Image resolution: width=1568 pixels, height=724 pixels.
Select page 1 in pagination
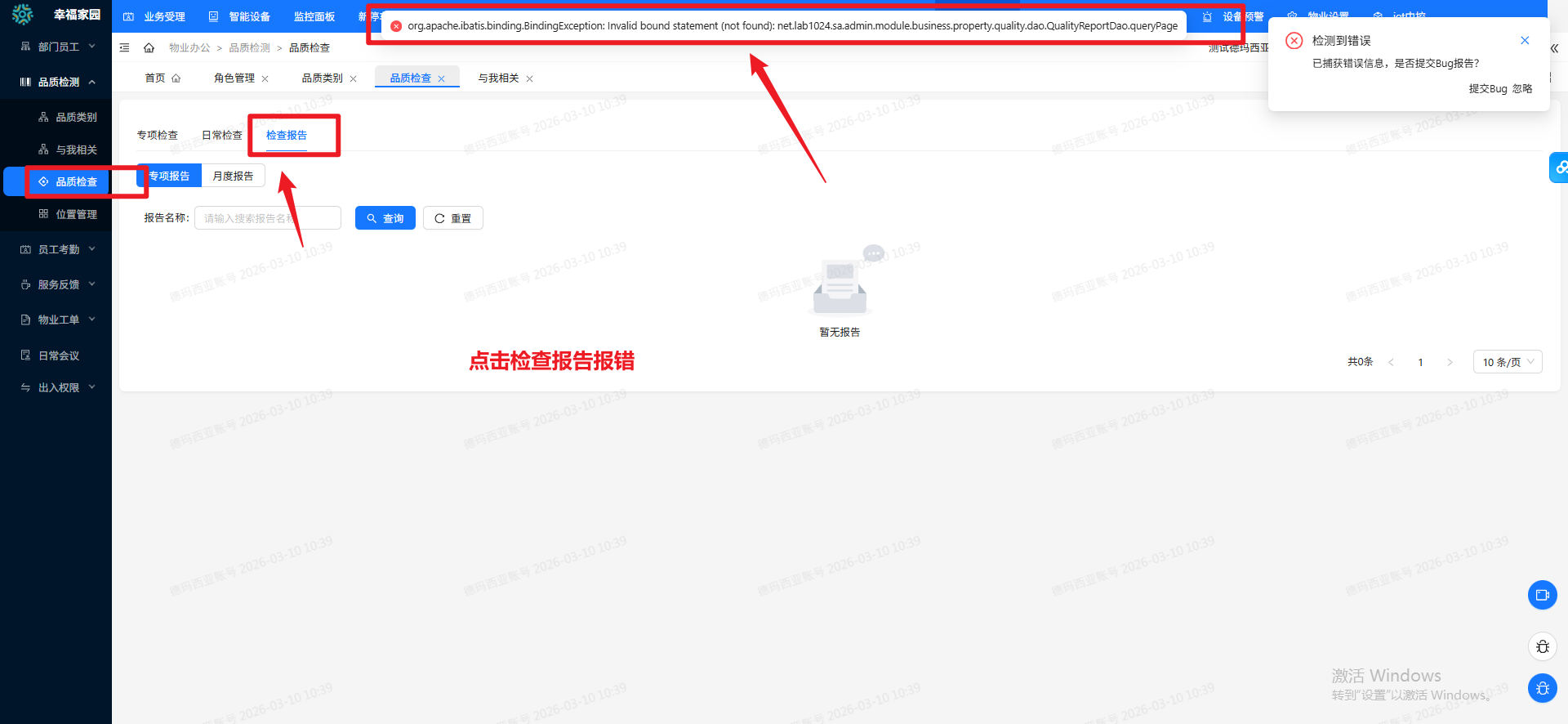pyautogui.click(x=1420, y=362)
